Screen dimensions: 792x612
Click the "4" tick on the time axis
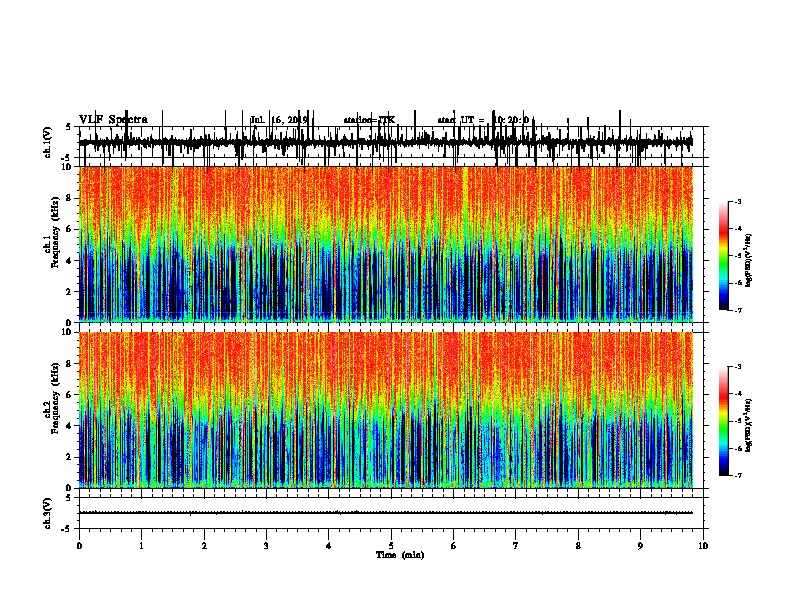coord(329,546)
